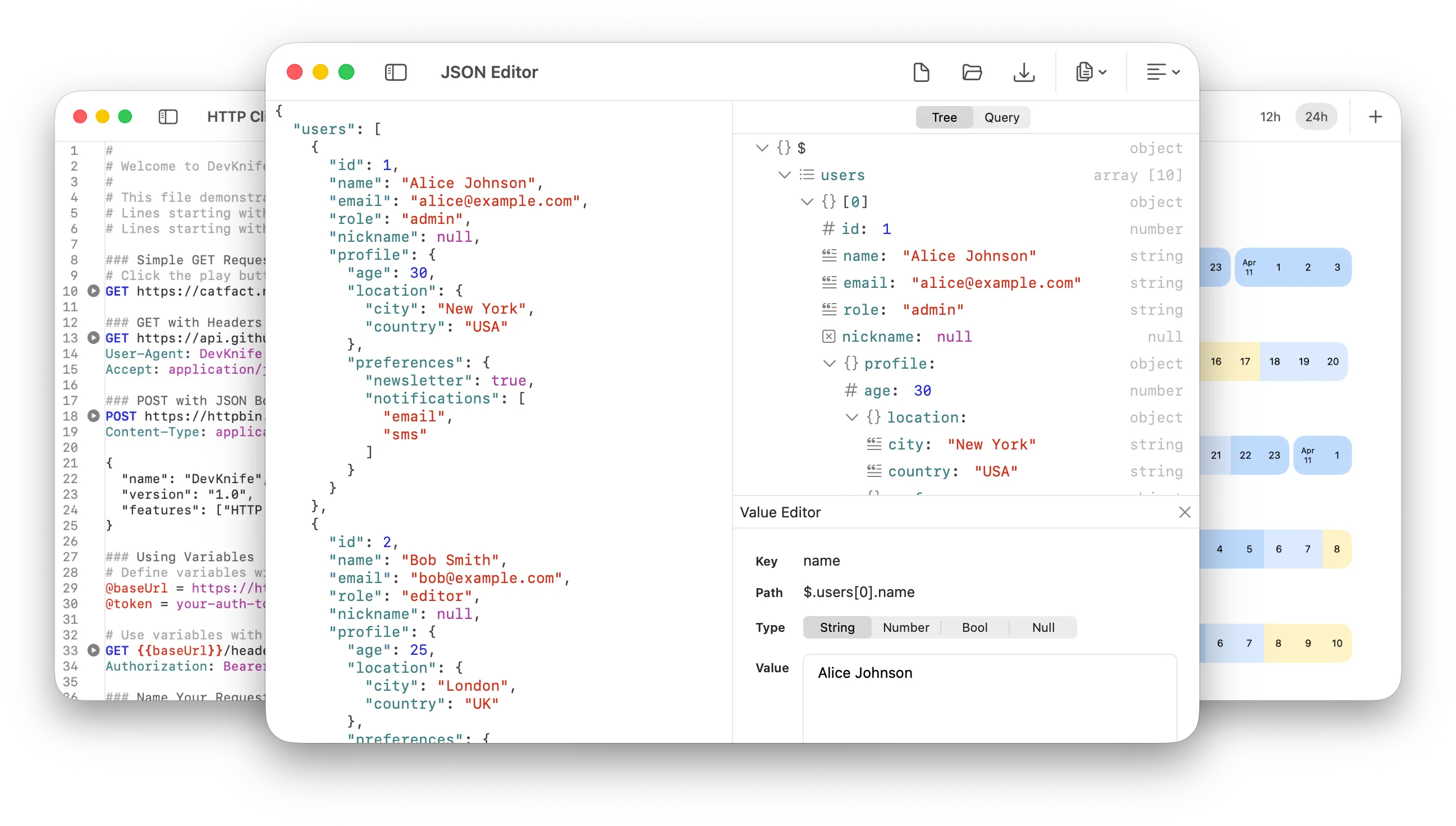The width and height of the screenshot is (1456, 826).
Task: Select Bool type in Value Editor
Action: point(974,627)
